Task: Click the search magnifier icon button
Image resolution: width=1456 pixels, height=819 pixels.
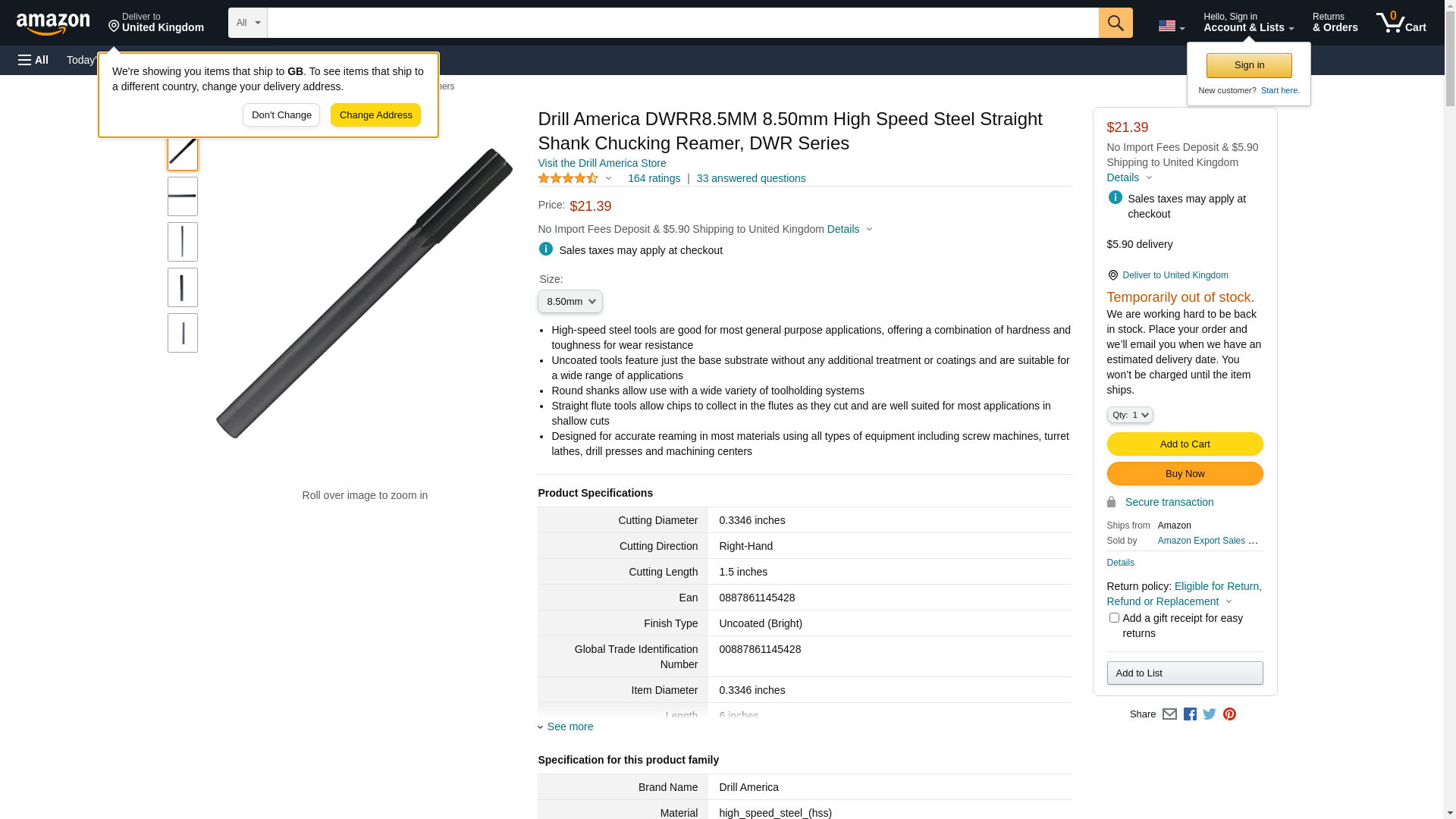Action: tap(1115, 23)
